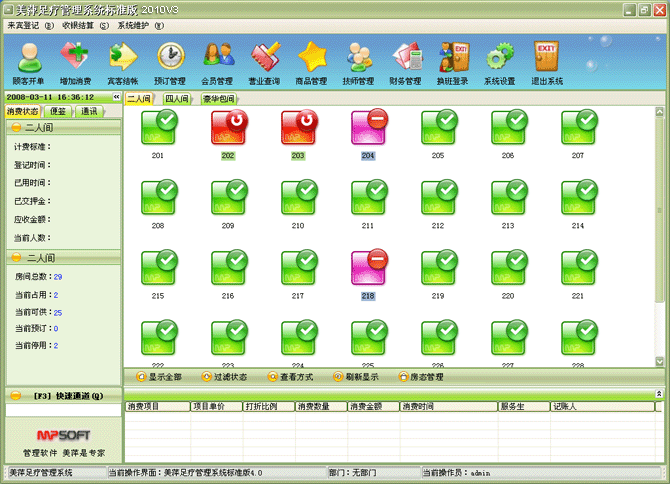The height and width of the screenshot is (484, 670).
Task: Click the 宾客结帐 checkout icon
Action: [x=122, y=61]
